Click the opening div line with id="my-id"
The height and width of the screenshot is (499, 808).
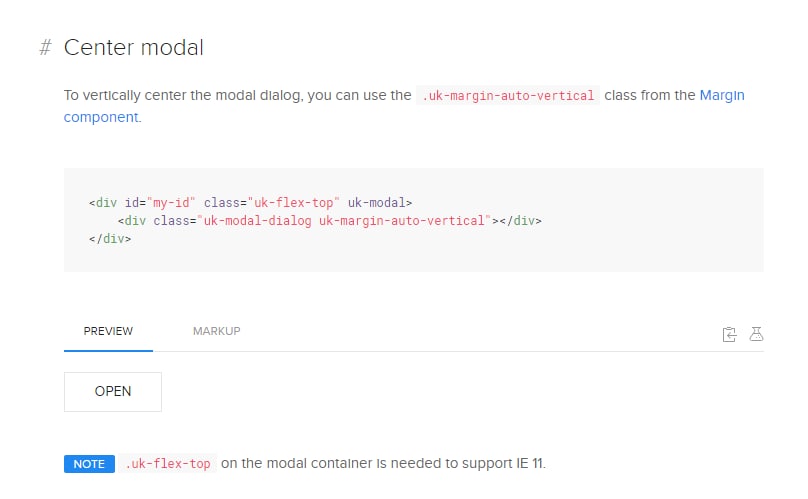coord(250,202)
